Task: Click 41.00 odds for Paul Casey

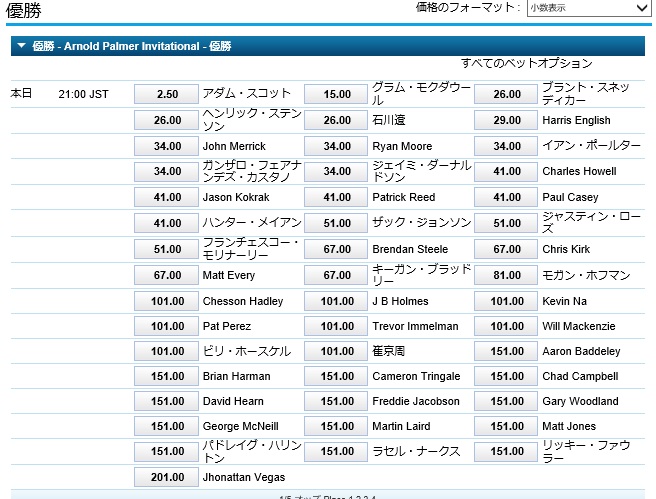Action: pos(506,197)
